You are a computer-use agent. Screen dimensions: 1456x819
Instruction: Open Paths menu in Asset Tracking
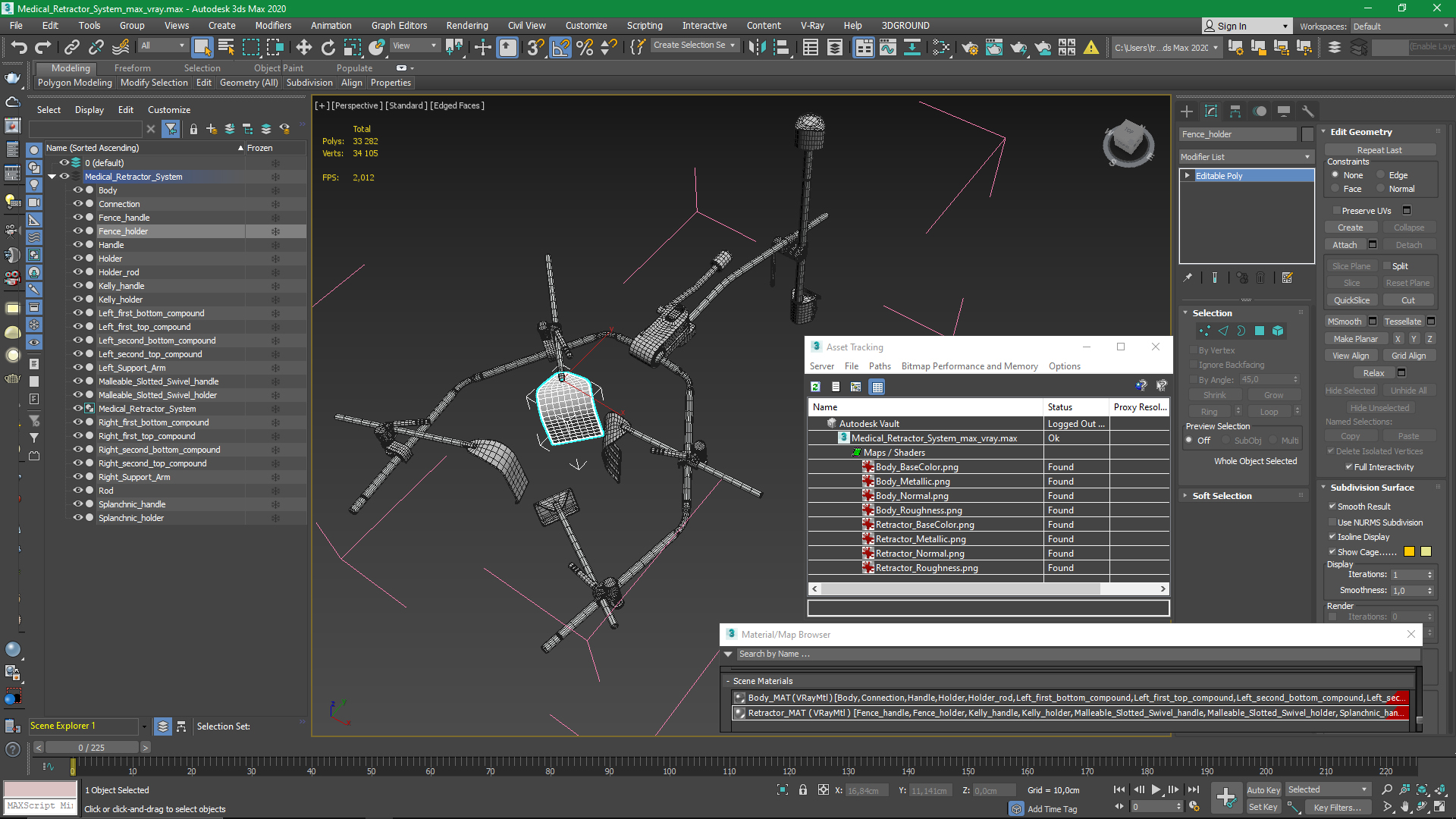tap(880, 366)
